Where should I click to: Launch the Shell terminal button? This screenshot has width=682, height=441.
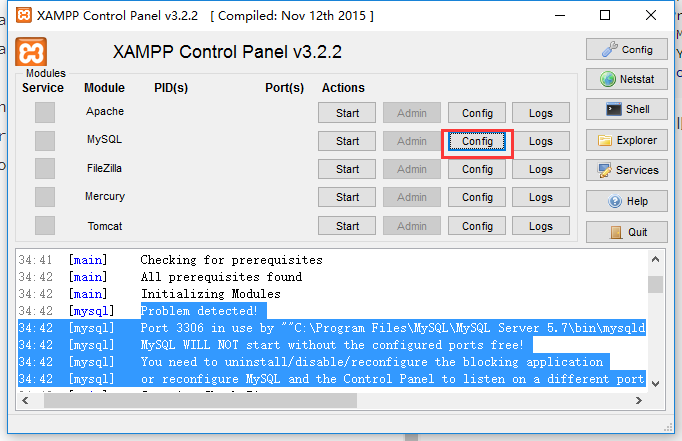pos(626,109)
